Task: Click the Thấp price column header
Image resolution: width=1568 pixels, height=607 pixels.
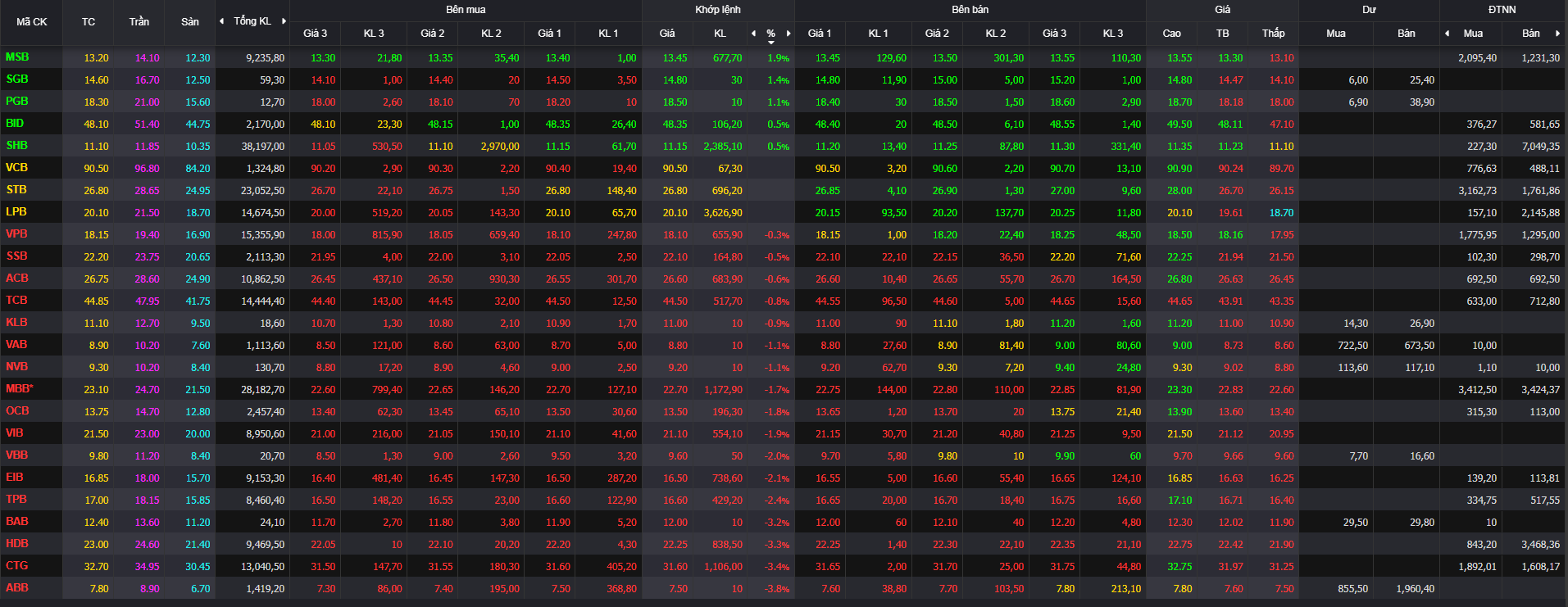Action: coord(1274,34)
